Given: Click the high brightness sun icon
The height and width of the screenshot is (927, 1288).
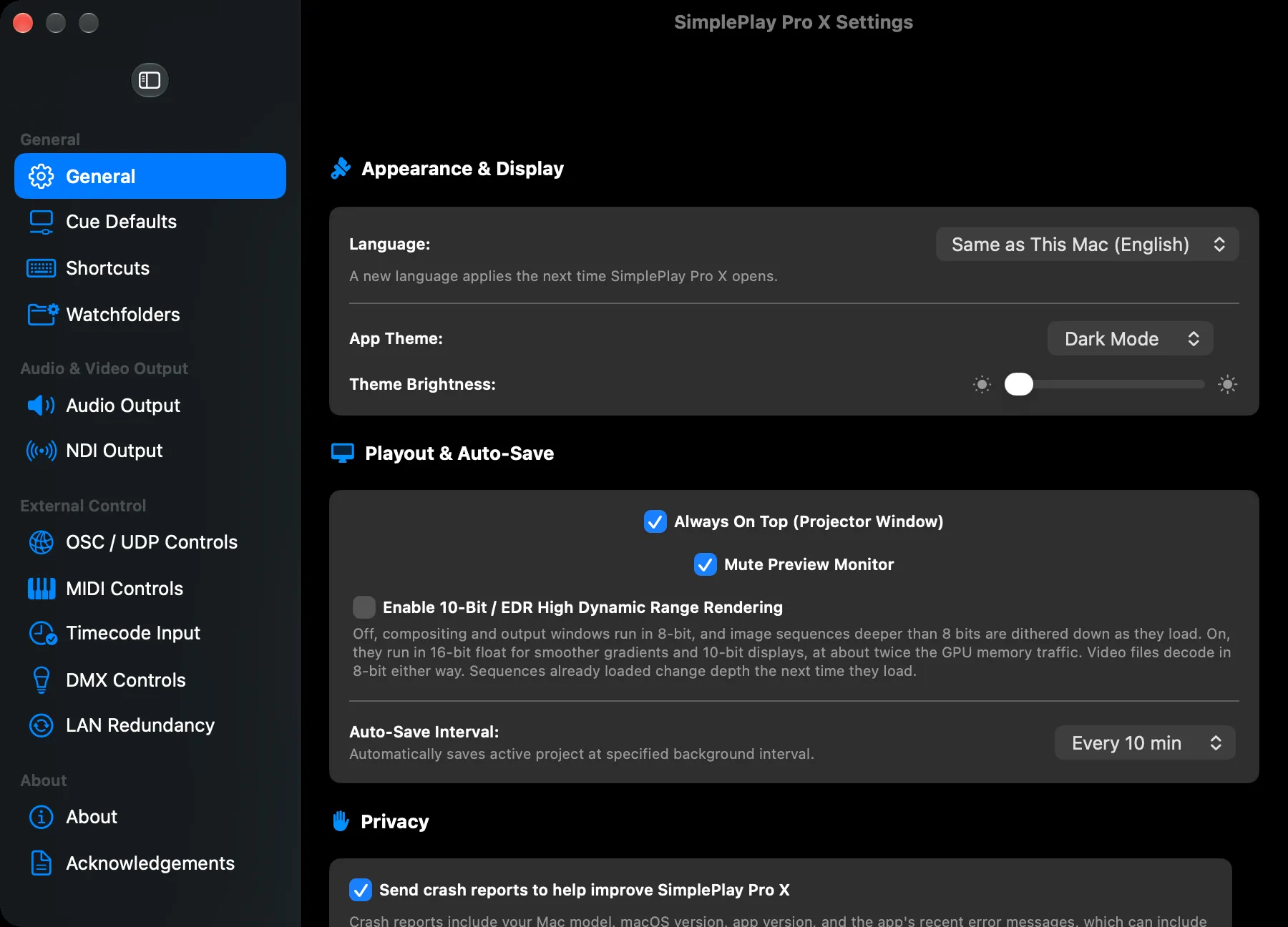Looking at the screenshot, I should pyautogui.click(x=1228, y=385).
